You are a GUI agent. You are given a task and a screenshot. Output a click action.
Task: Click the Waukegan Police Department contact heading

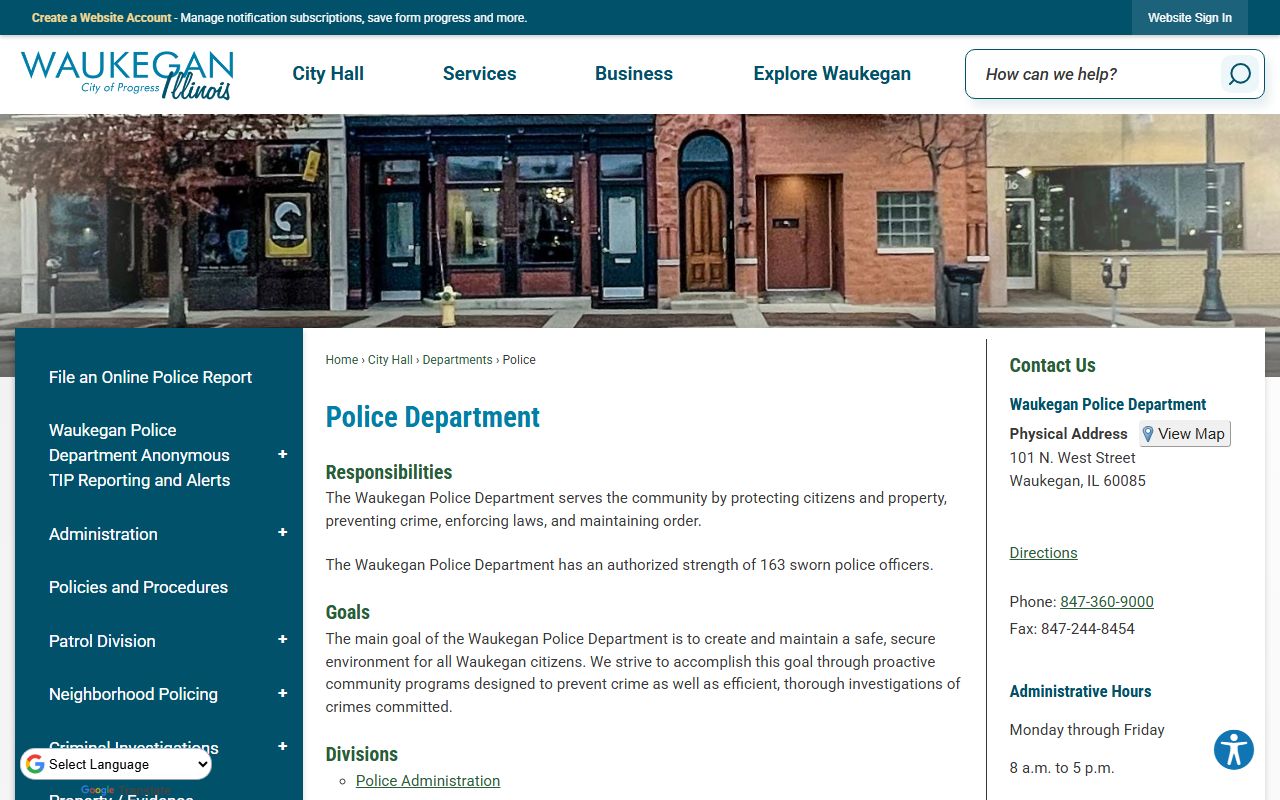(1107, 404)
